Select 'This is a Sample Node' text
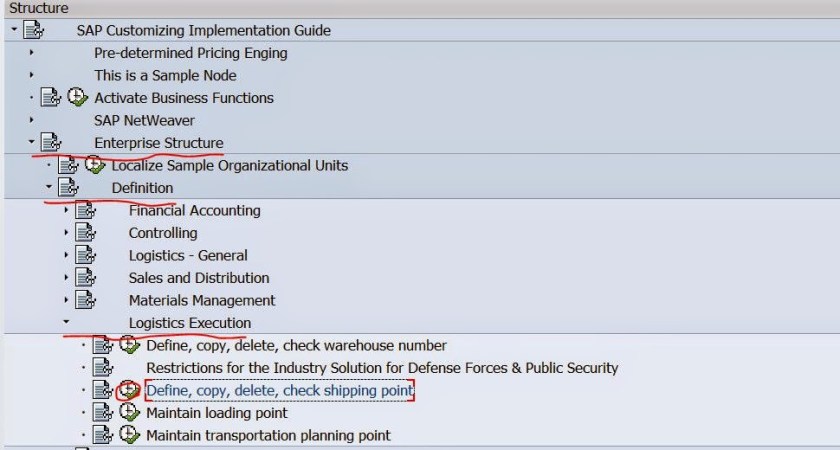 point(166,76)
